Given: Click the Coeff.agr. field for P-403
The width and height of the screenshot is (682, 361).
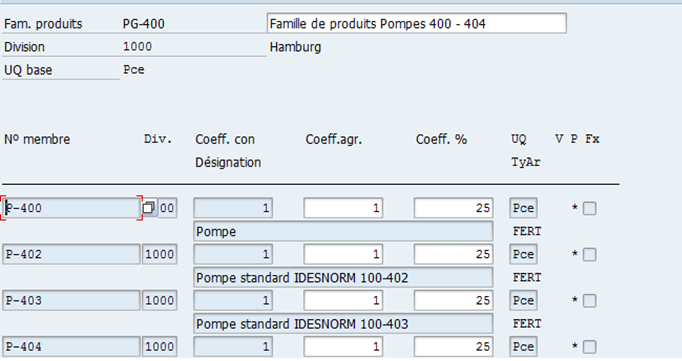Looking at the screenshot, I should click(x=343, y=300).
